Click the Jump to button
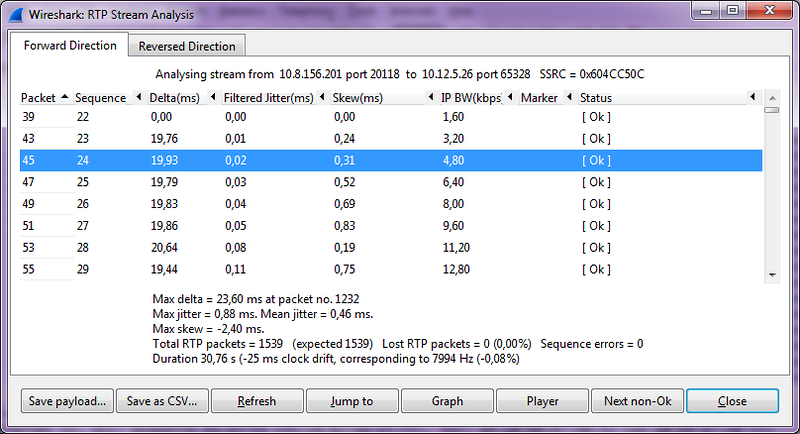Screen dimensions: 800x434 pyautogui.click(x=352, y=401)
